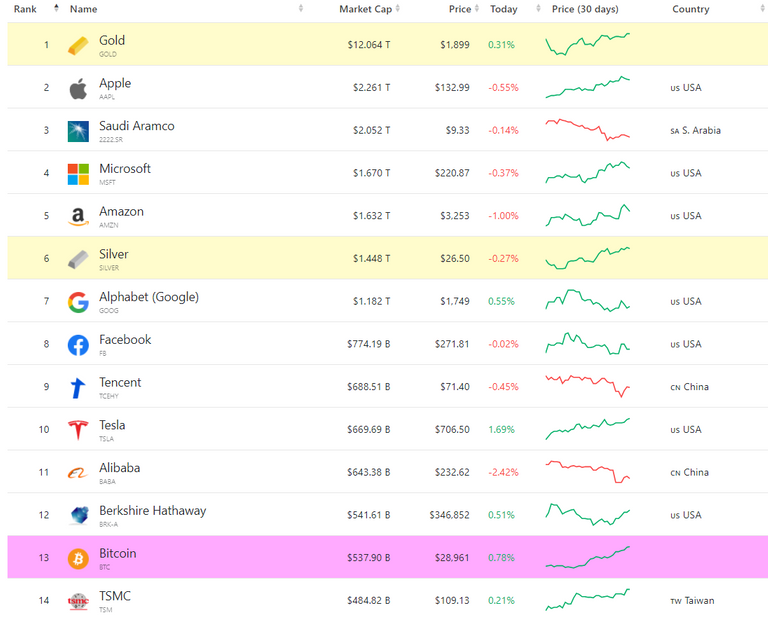The width and height of the screenshot is (768, 619).
Task: Click the TSLA ticker symbol
Action: [x=106, y=439]
